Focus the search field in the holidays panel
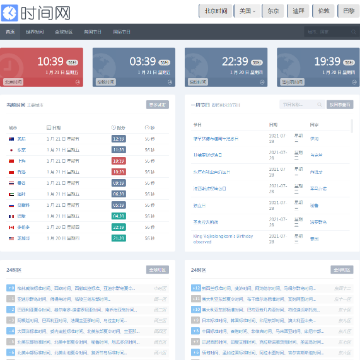The image size is (360, 360). 302,105
